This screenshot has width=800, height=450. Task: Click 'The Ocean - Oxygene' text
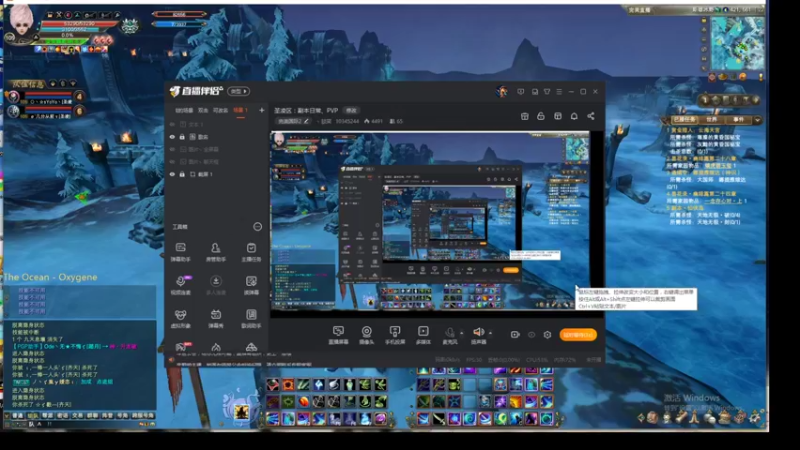tap(50, 277)
